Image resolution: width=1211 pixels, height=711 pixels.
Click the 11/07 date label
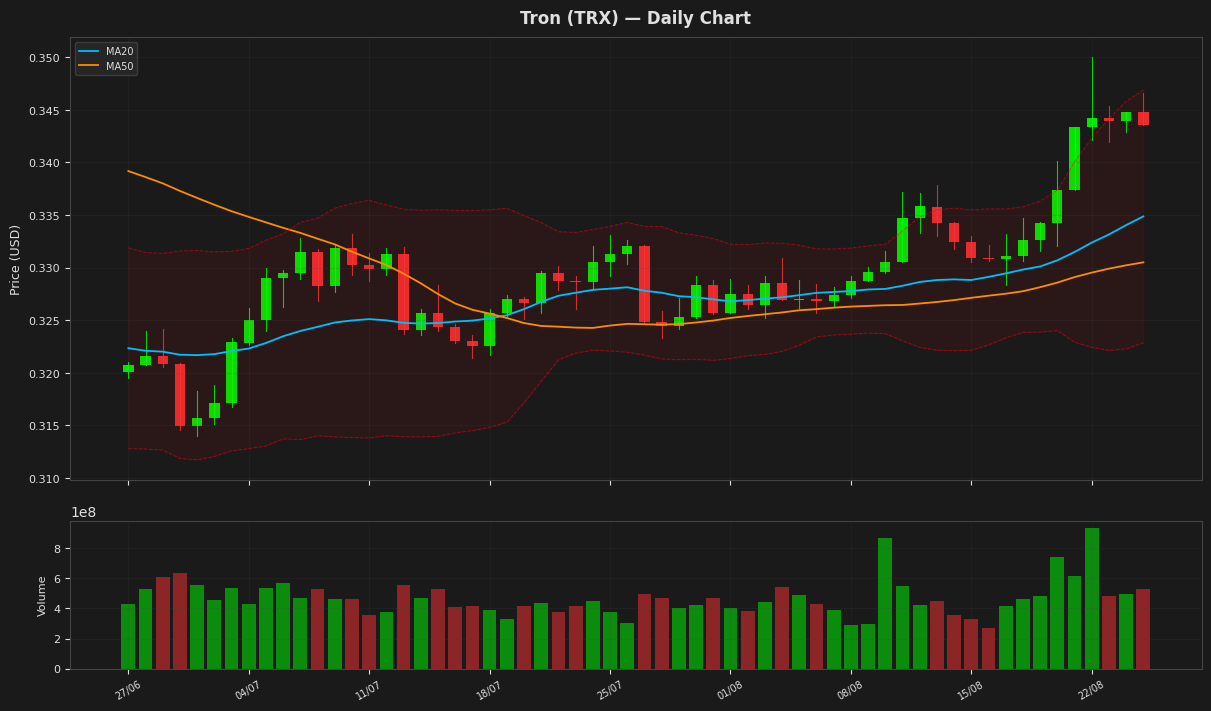pyautogui.click(x=367, y=691)
